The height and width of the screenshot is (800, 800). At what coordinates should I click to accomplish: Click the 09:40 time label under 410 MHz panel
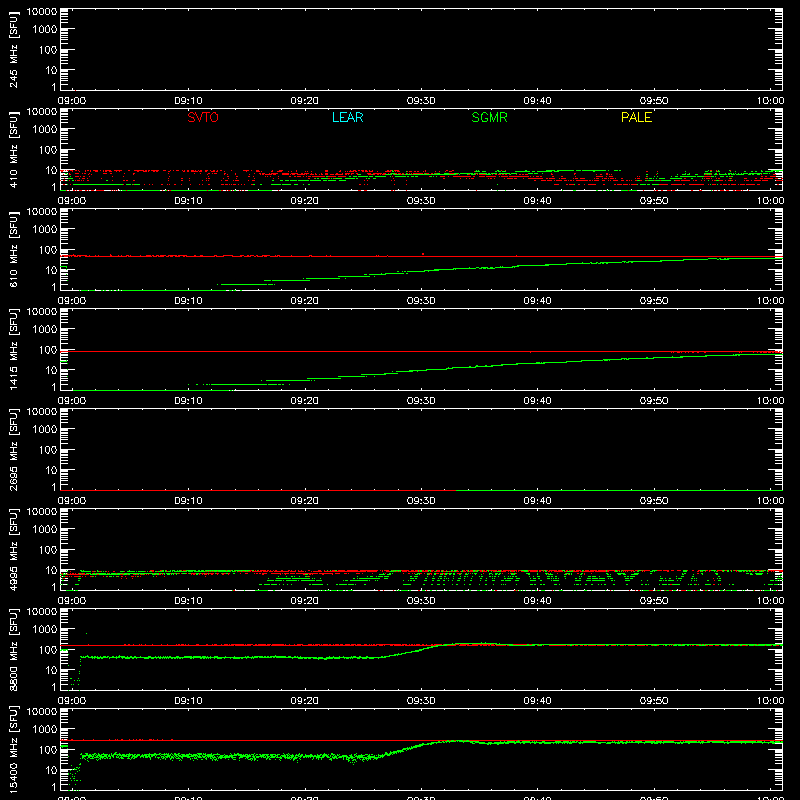pyautogui.click(x=537, y=201)
